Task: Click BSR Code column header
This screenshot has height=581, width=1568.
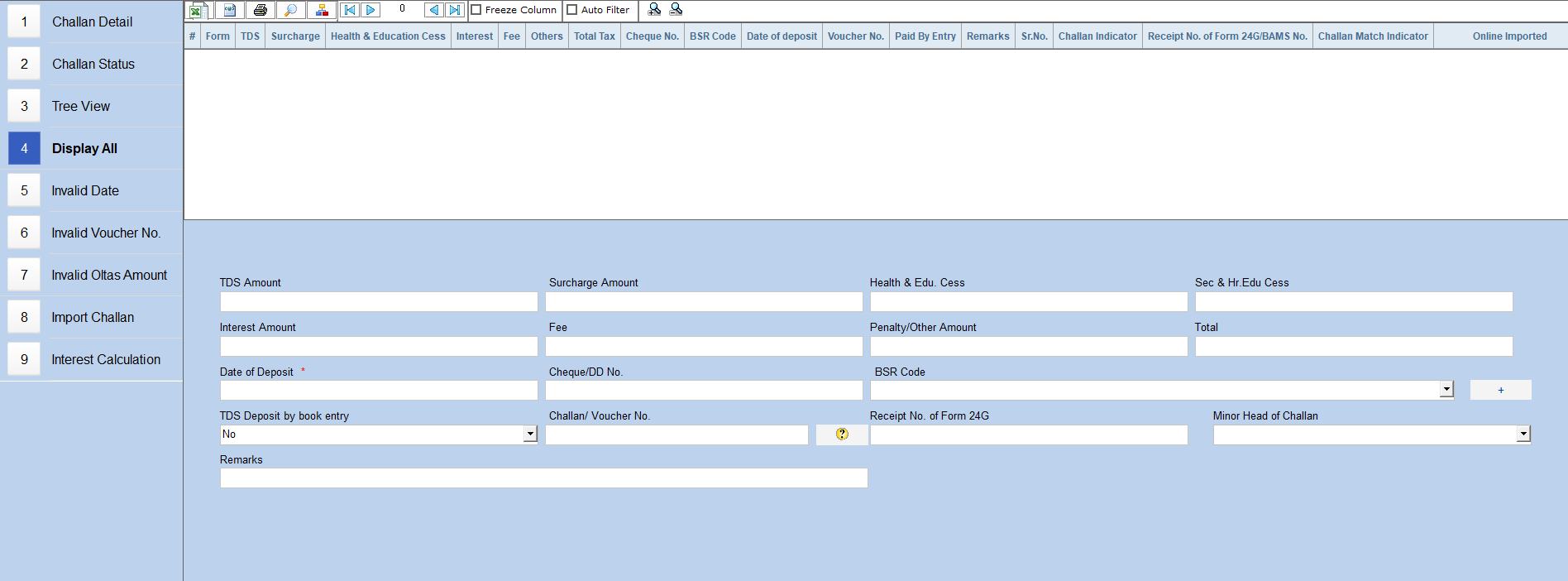Action: pos(713,36)
